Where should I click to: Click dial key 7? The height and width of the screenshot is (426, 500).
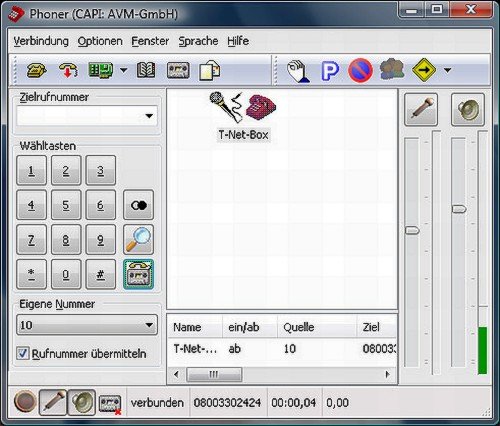(x=31, y=240)
